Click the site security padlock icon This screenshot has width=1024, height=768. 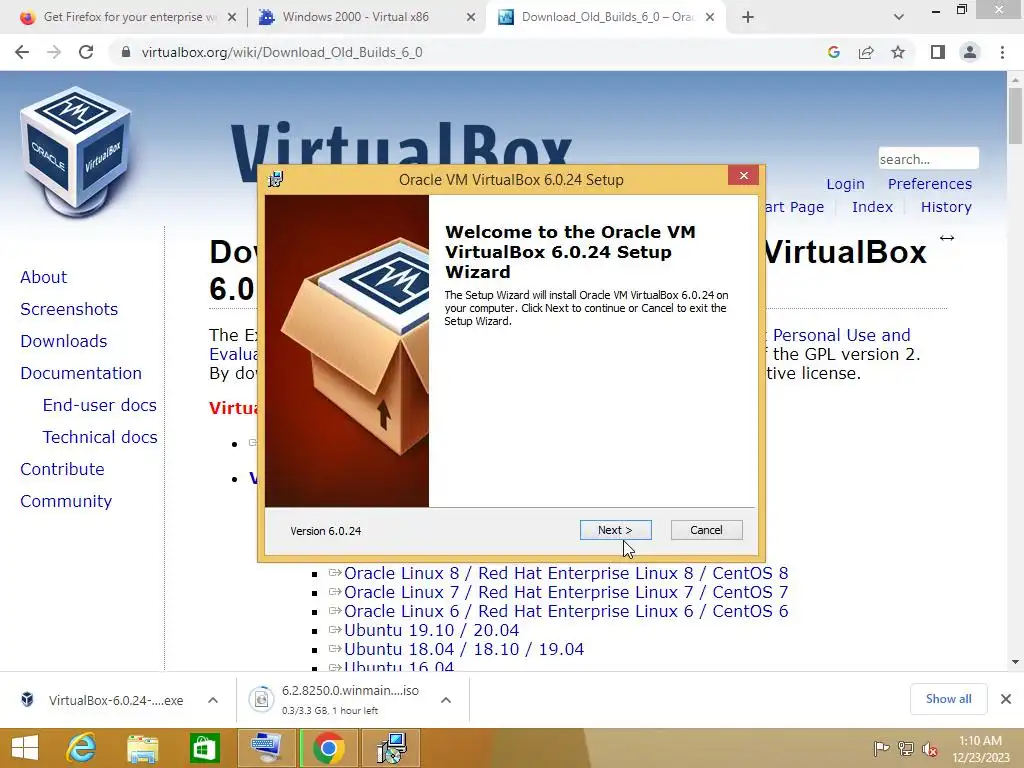tap(126, 52)
